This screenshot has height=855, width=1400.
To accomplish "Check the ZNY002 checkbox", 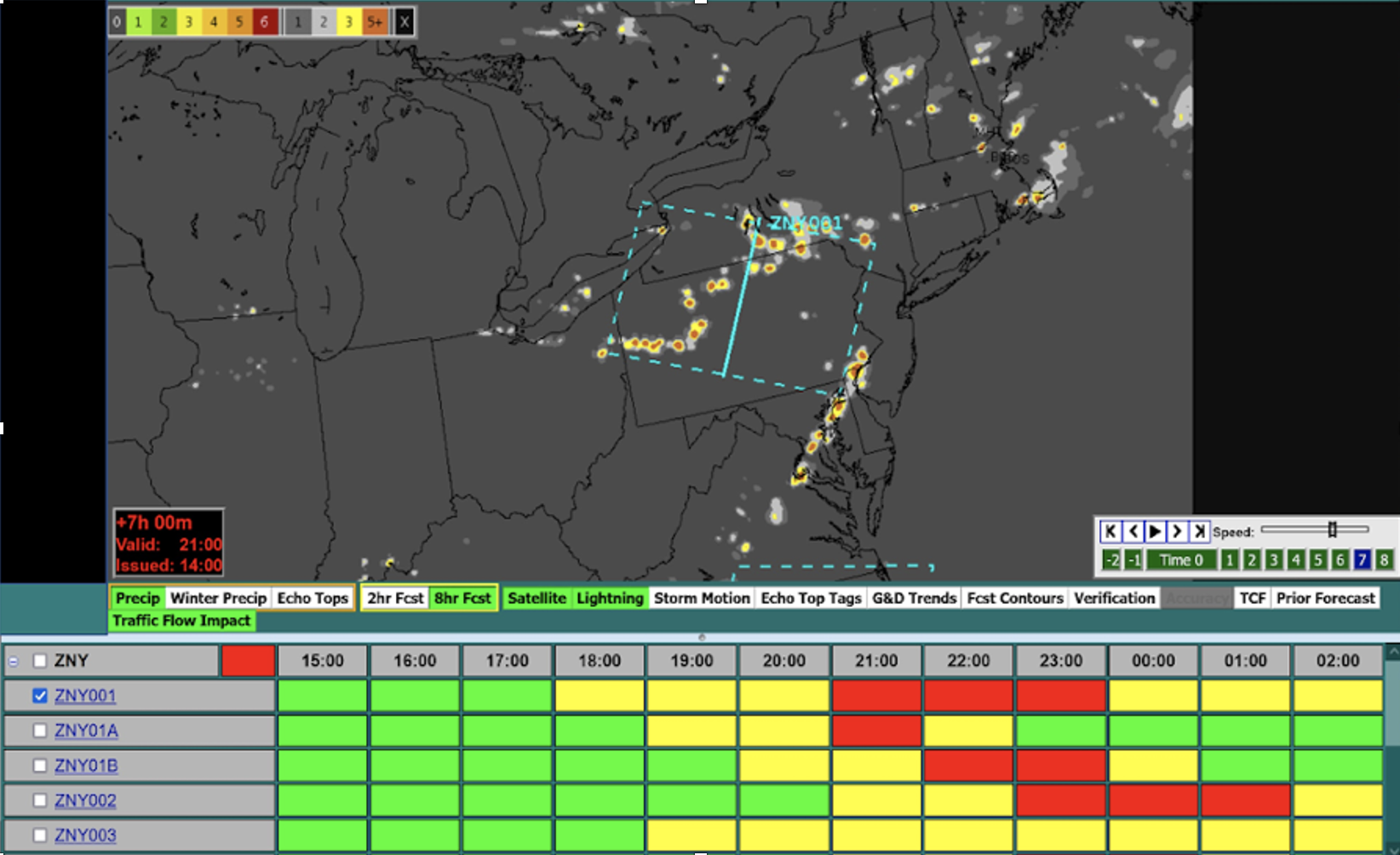I will click(39, 800).
